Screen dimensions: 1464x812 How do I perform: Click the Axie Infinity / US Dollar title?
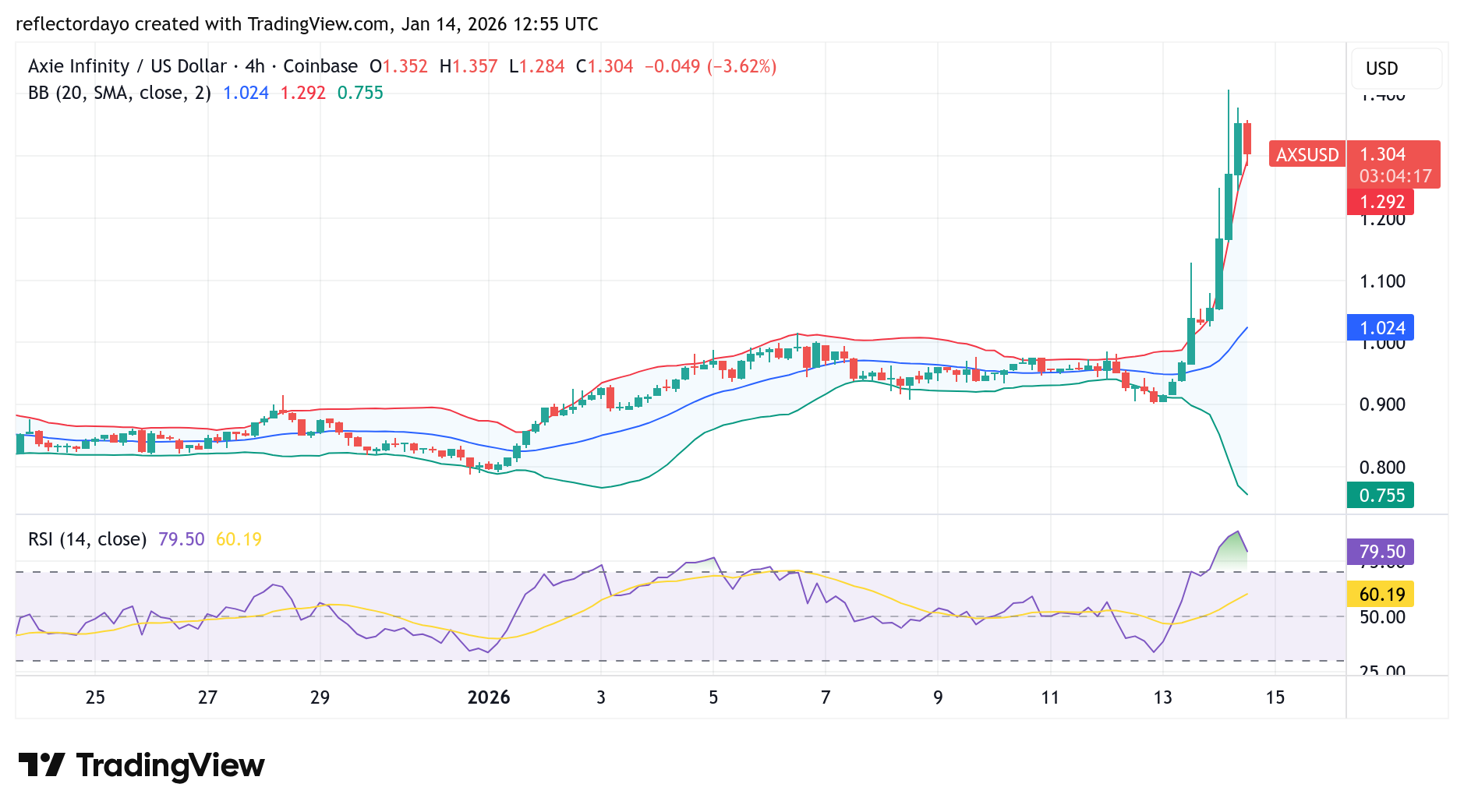pyautogui.click(x=127, y=66)
